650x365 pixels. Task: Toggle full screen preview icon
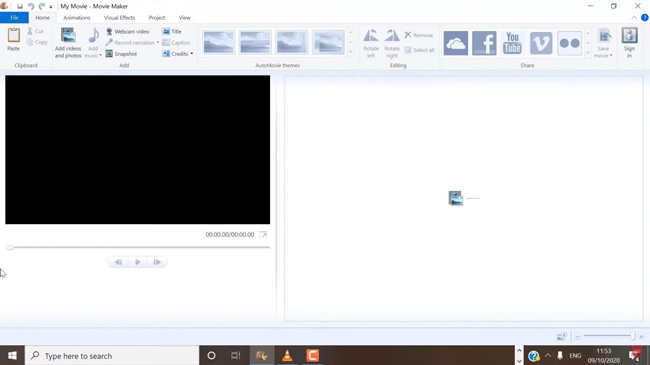tap(263, 235)
